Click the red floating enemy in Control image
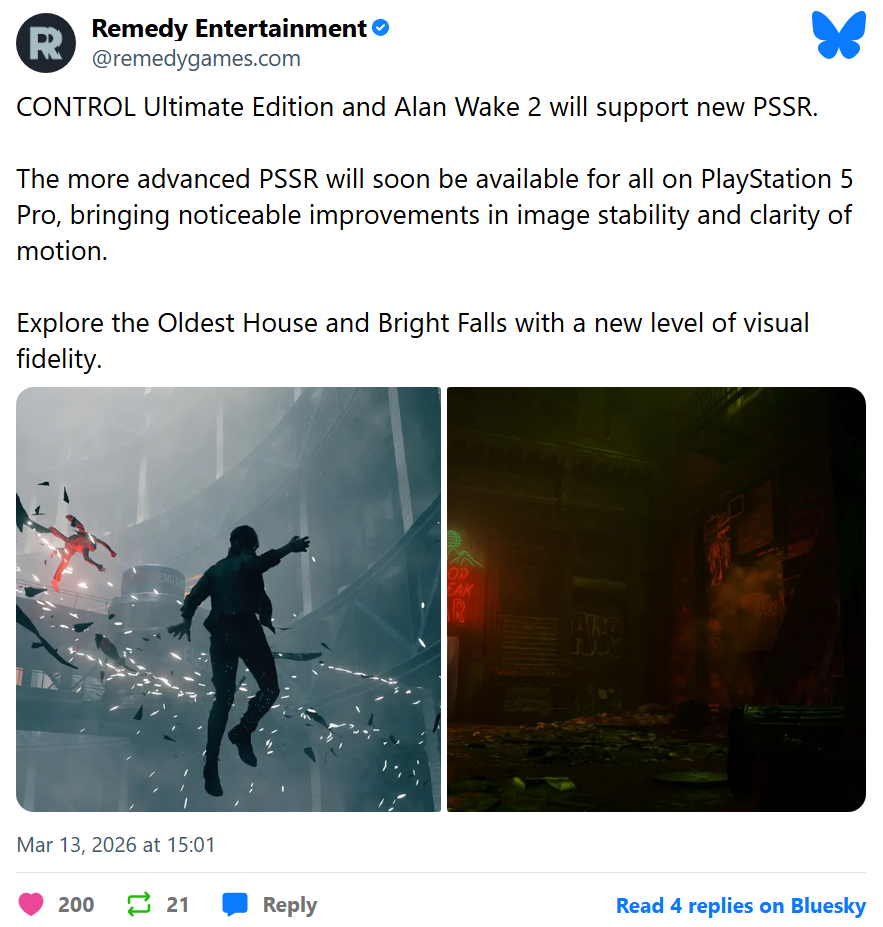The image size is (883, 927). coord(79,552)
